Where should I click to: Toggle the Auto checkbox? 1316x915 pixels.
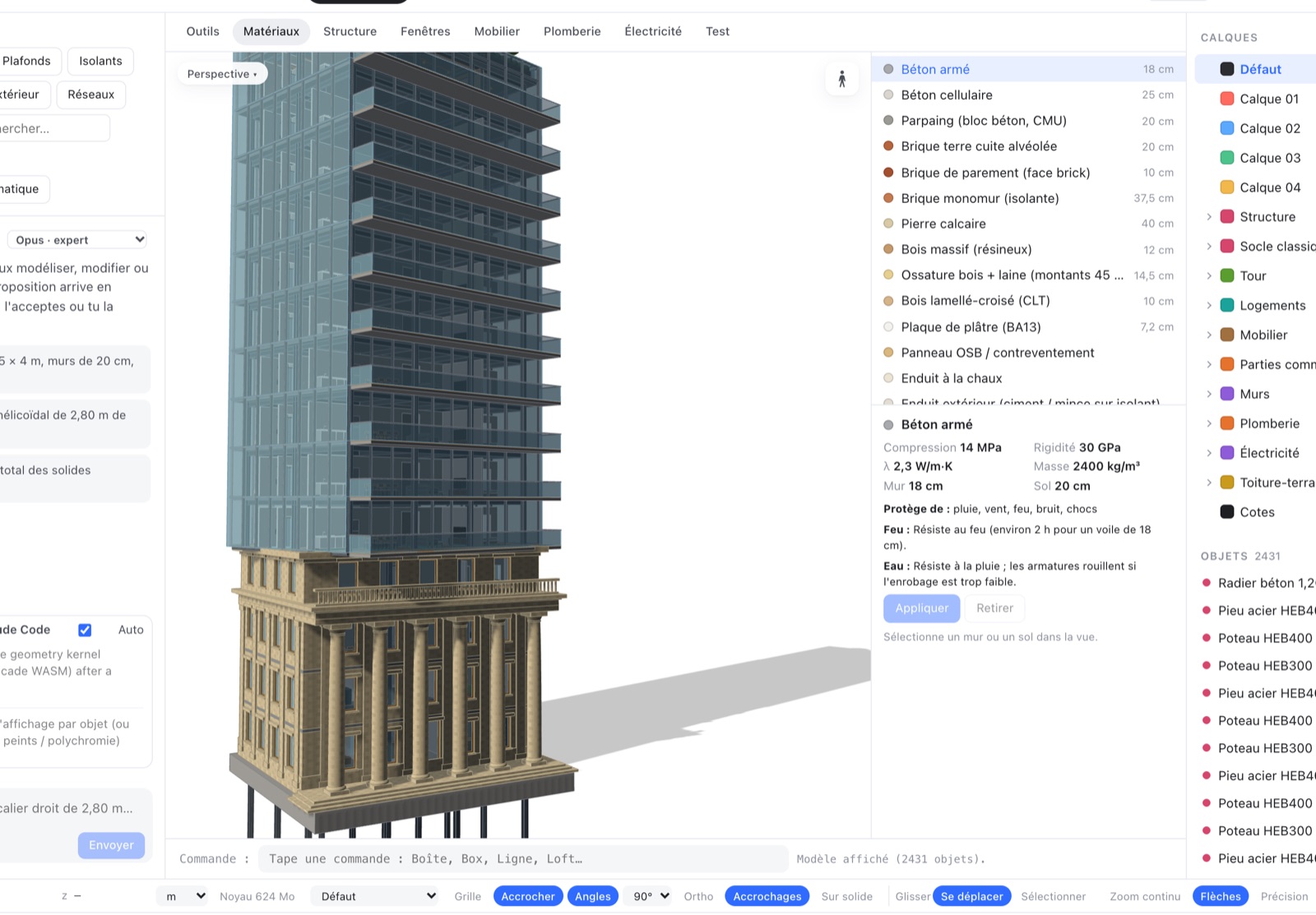(x=85, y=630)
